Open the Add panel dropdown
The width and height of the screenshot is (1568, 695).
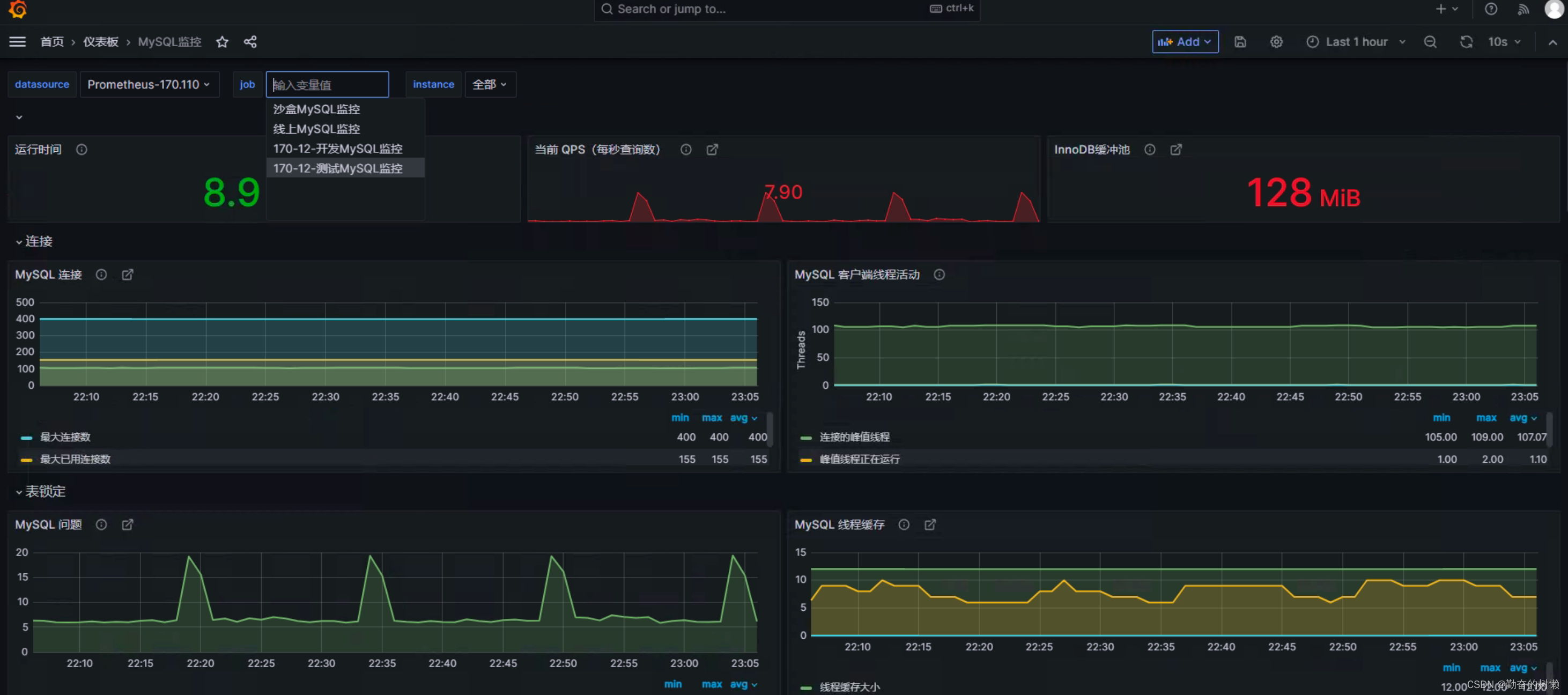[1185, 41]
